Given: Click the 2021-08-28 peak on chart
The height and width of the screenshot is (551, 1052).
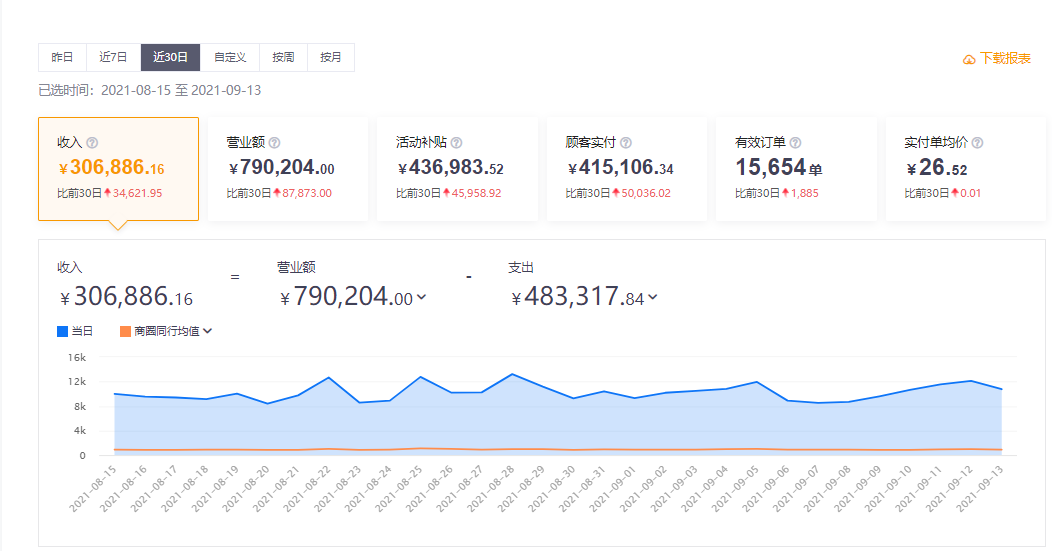Looking at the screenshot, I should pos(512,374).
